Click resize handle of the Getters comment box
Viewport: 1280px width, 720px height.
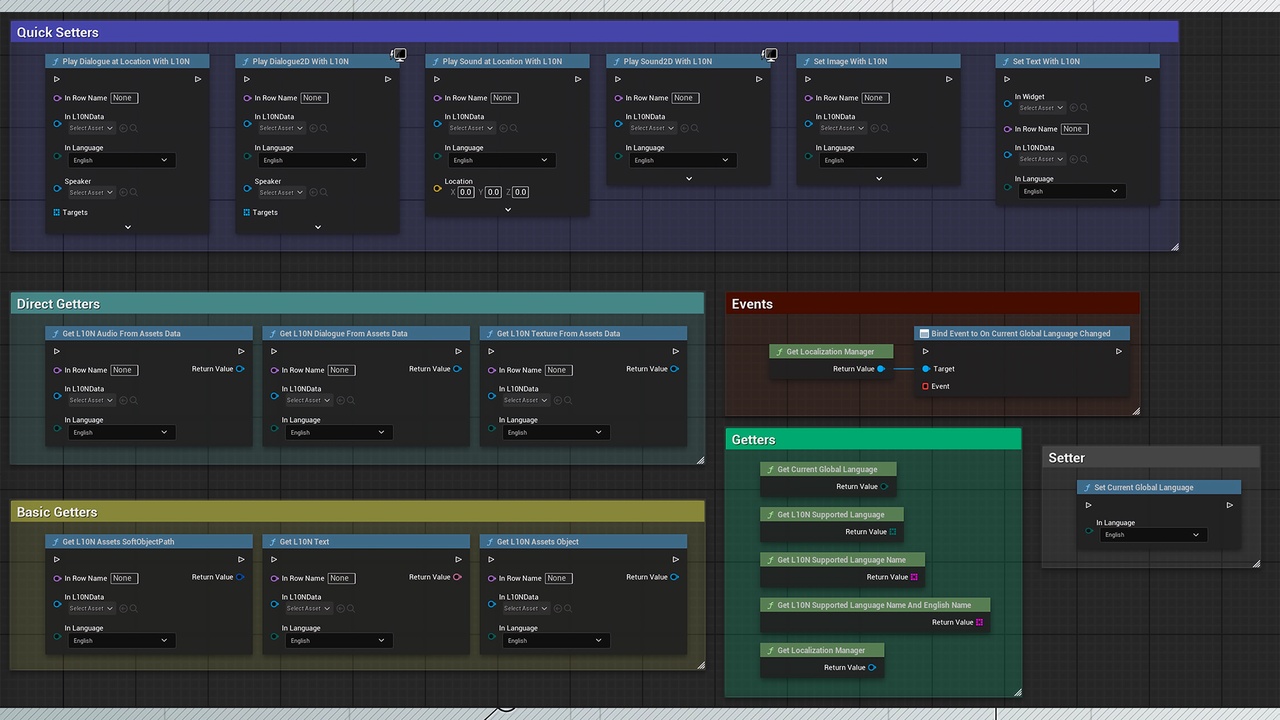(1017, 692)
